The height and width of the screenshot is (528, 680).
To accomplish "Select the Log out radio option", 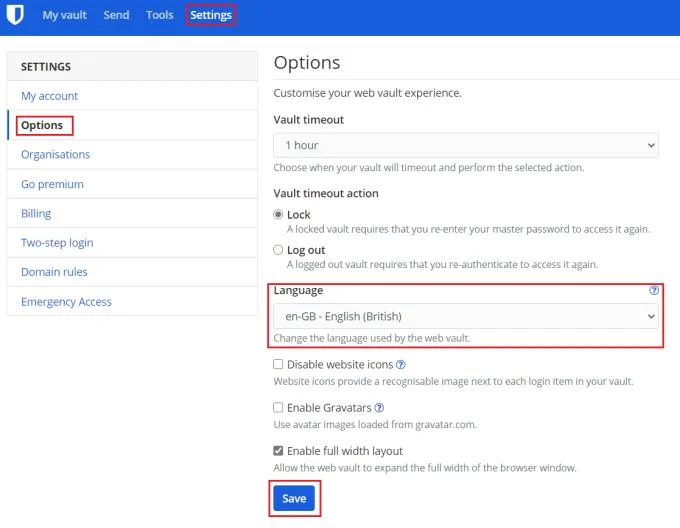I will [278, 250].
